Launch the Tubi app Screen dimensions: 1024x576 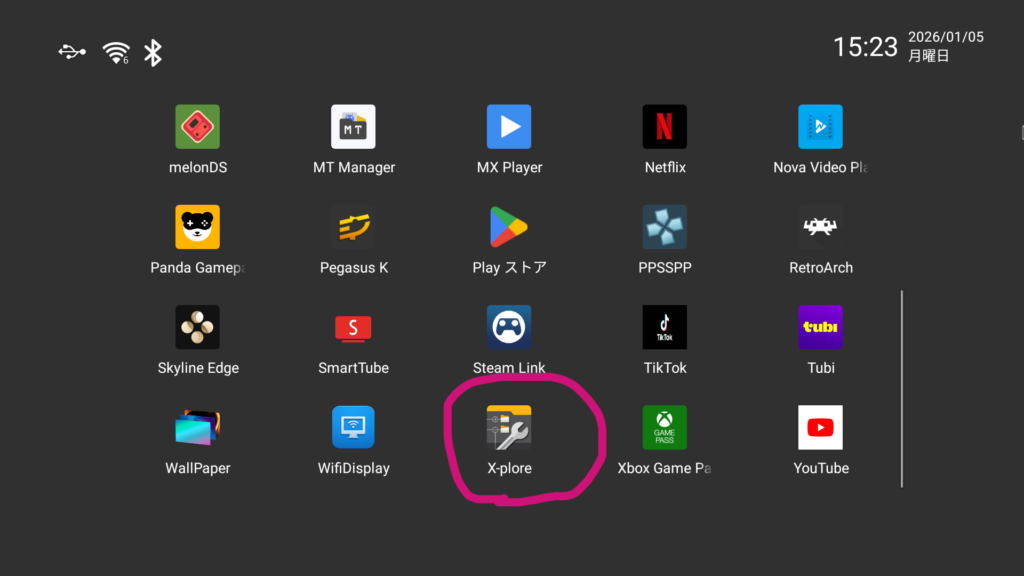point(820,327)
